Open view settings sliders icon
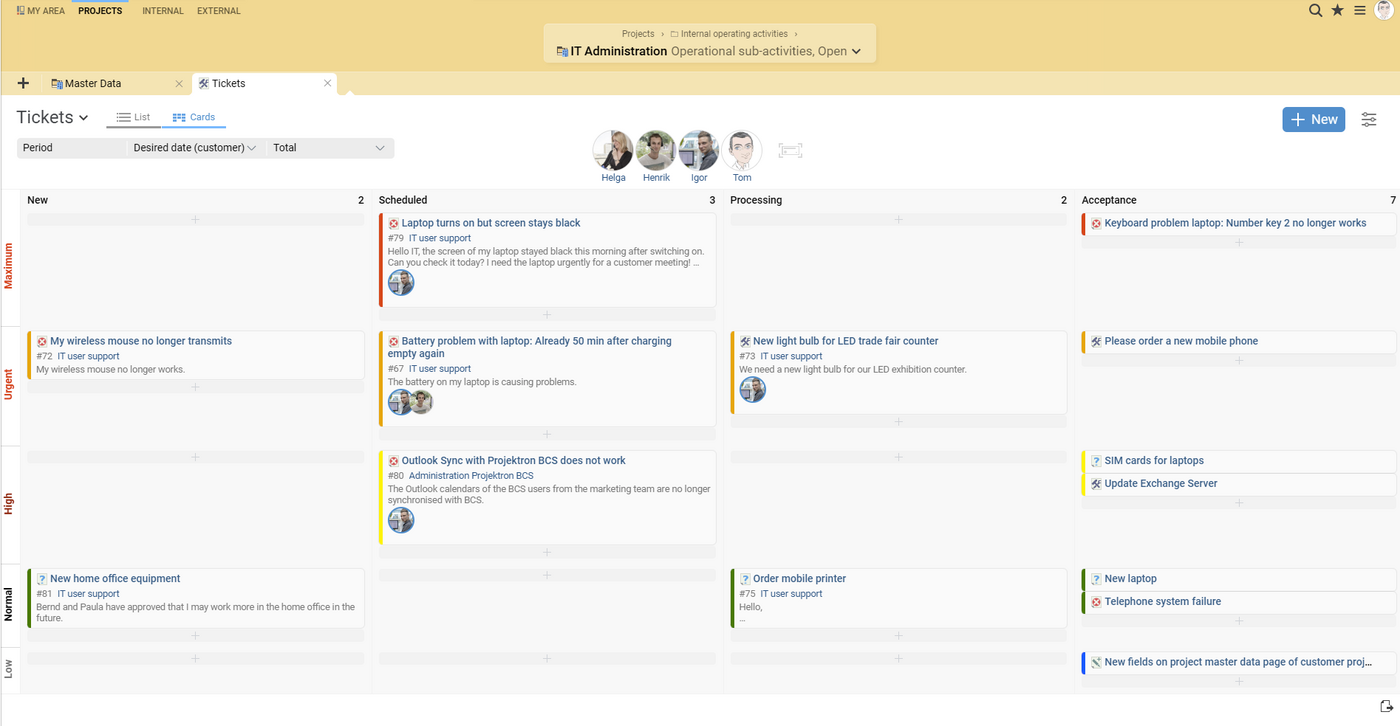The height and width of the screenshot is (726, 1400). tap(1369, 120)
